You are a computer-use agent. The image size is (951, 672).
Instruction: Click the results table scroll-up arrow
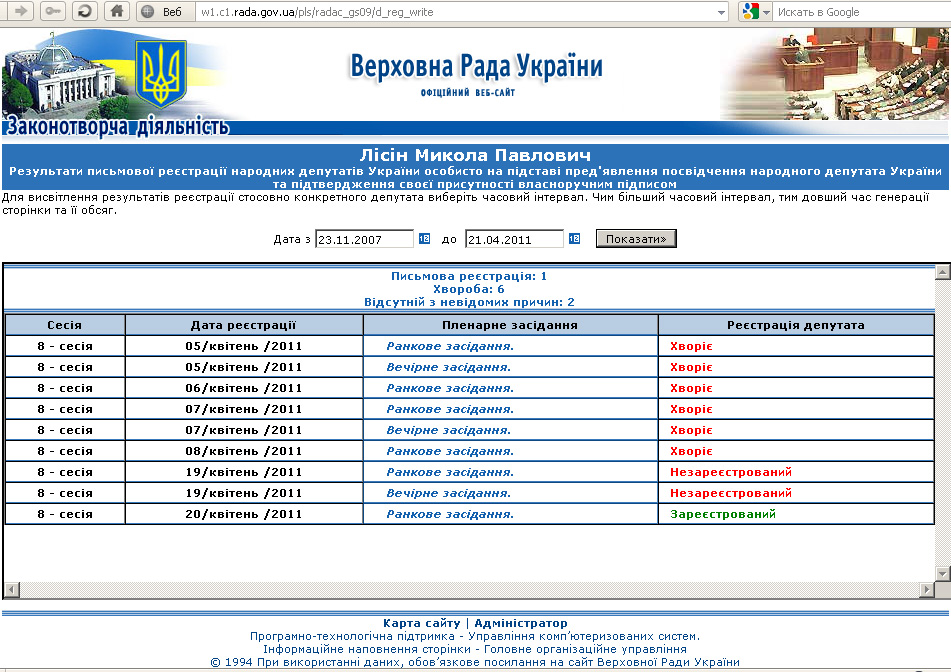coord(941,272)
